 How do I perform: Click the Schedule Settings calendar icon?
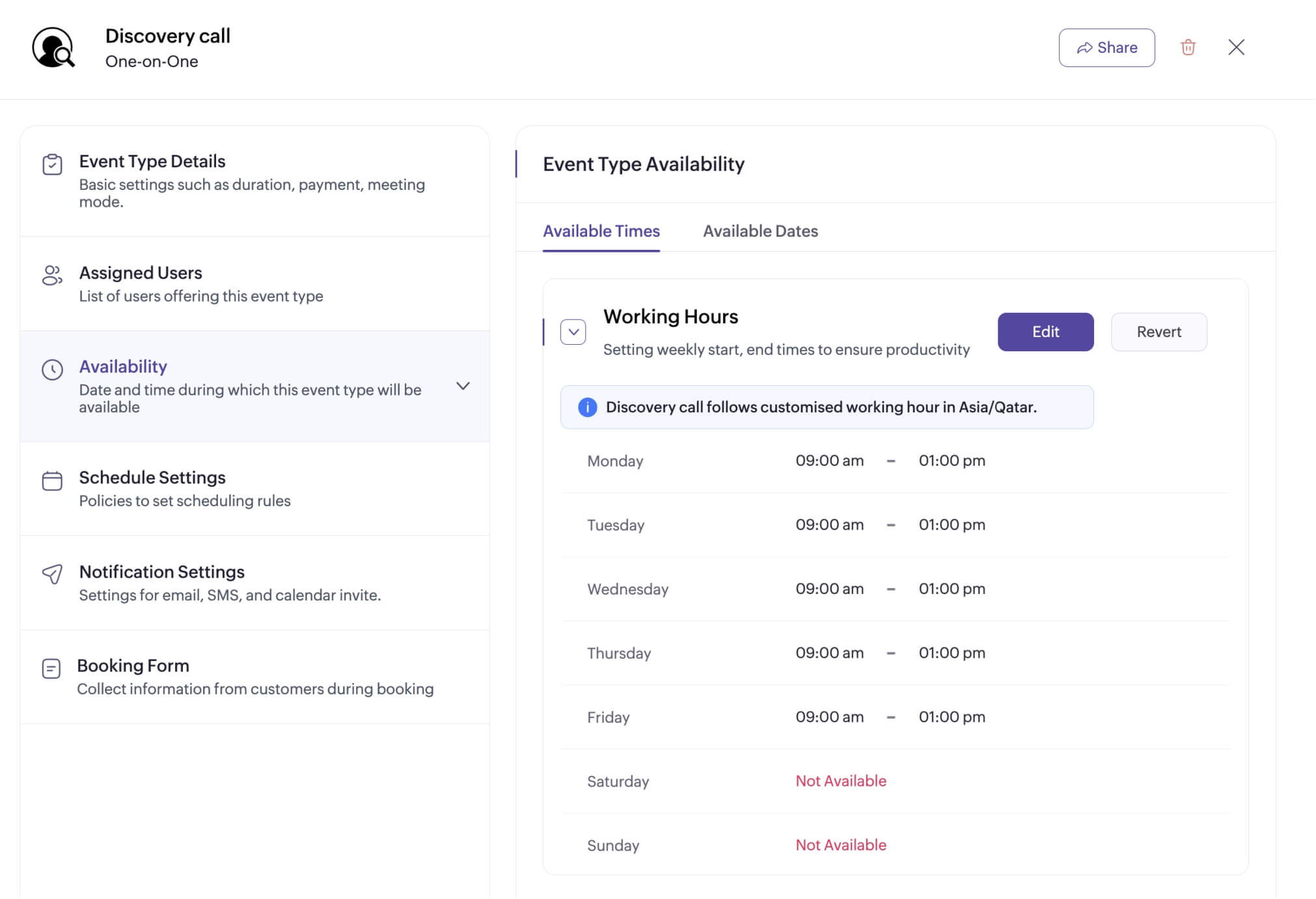pyautogui.click(x=50, y=481)
